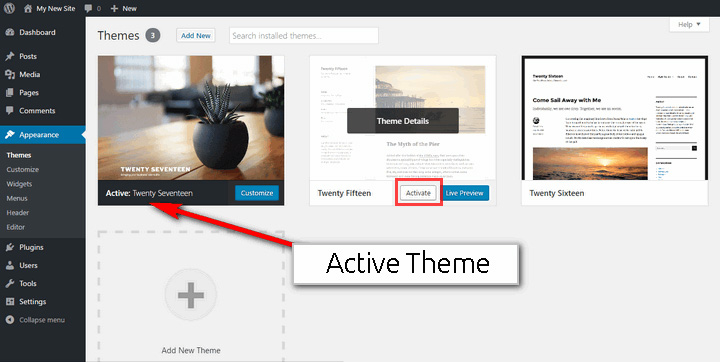The width and height of the screenshot is (720, 362).
Task: Open the My New Site menu
Action: pyautogui.click(x=49, y=8)
